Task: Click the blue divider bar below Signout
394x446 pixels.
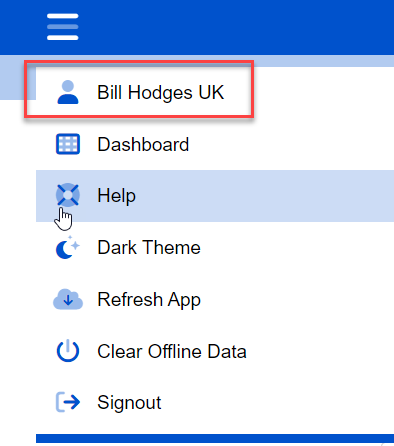Action: click(215, 439)
